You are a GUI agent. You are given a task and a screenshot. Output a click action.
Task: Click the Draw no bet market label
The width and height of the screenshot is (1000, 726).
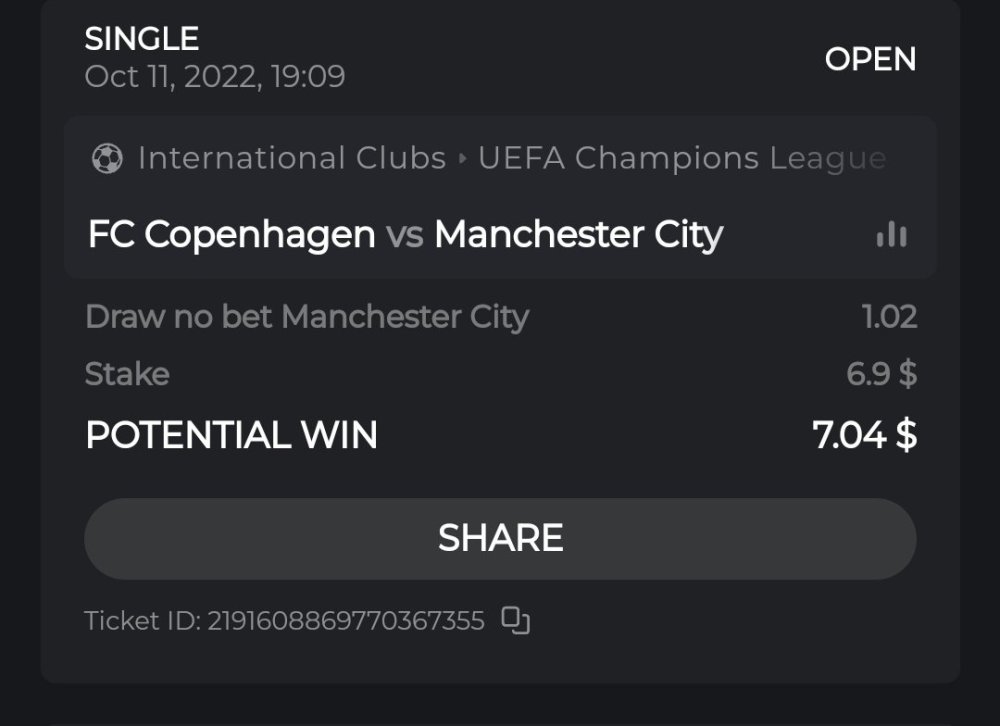coord(306,317)
